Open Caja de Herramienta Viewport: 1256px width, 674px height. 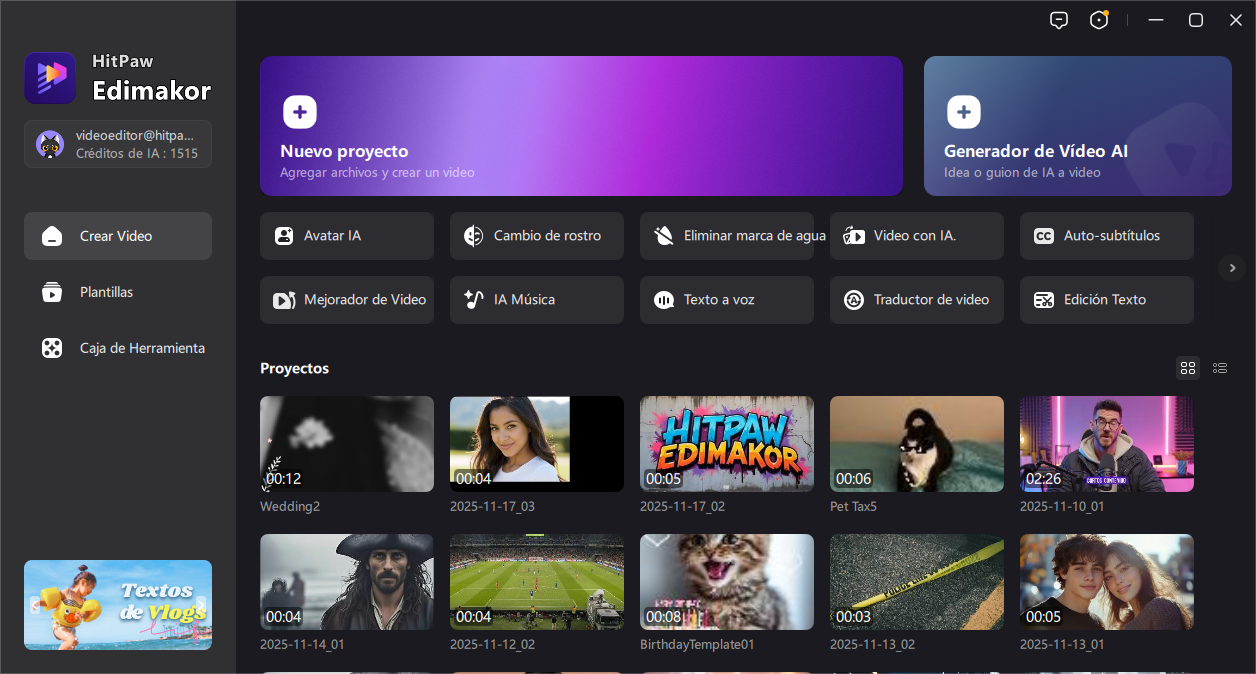(x=117, y=348)
